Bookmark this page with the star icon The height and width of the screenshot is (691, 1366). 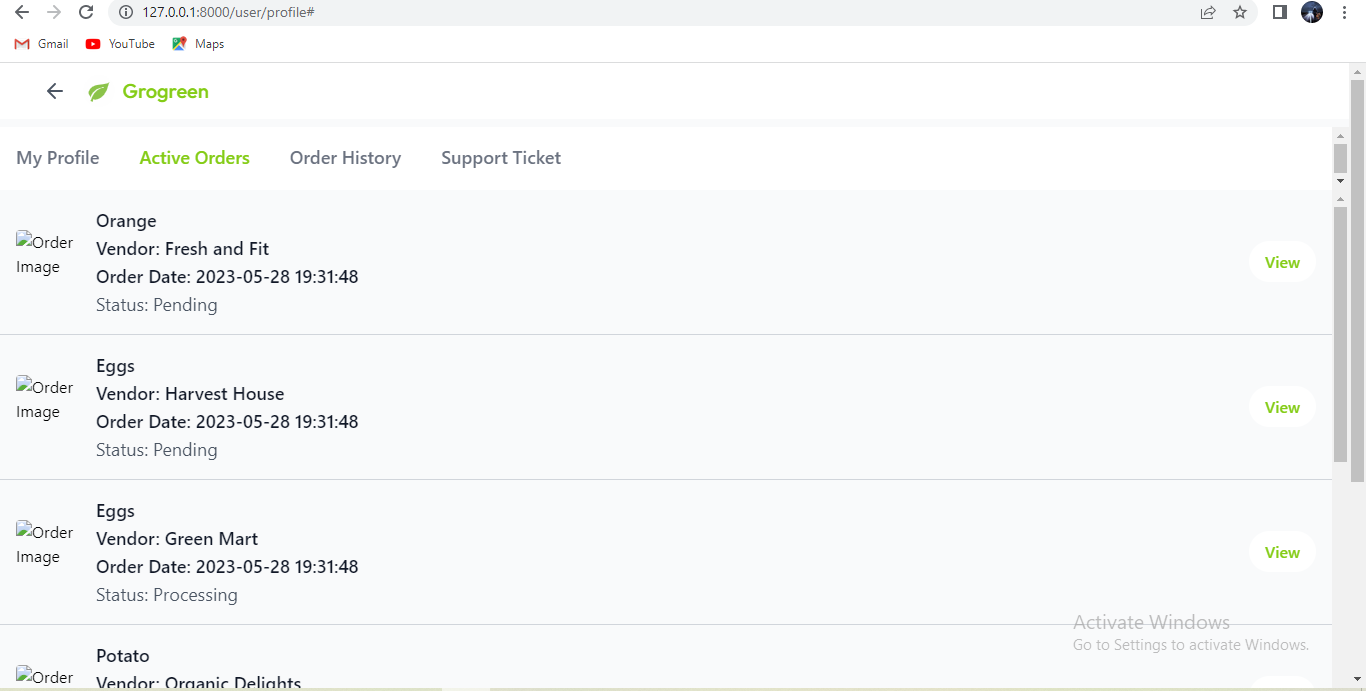(x=1240, y=12)
